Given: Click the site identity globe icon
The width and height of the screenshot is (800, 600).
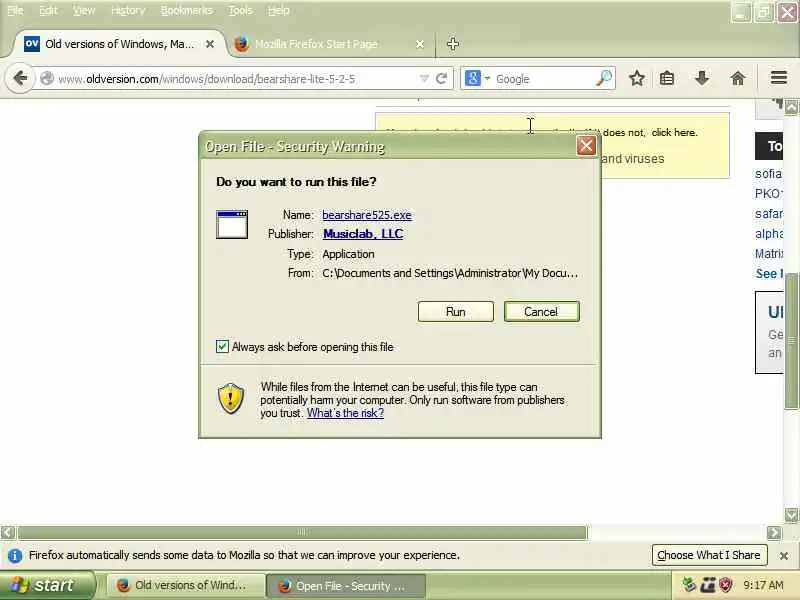Looking at the screenshot, I should (47, 79).
